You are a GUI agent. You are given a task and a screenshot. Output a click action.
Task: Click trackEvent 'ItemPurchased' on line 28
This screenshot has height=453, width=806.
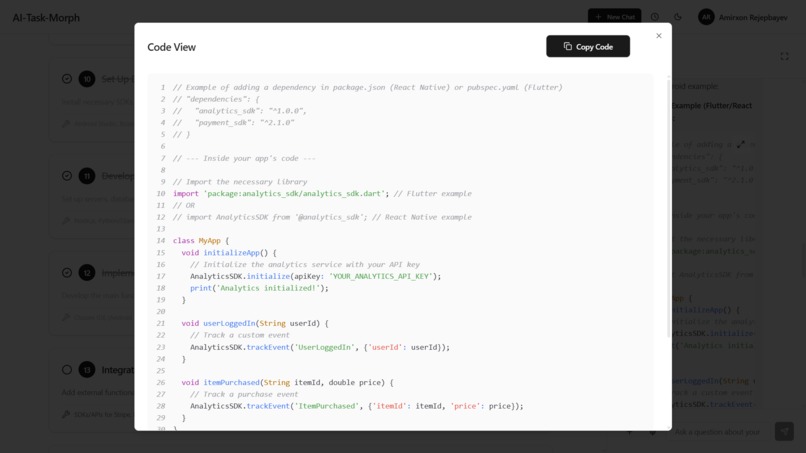coord(357,406)
